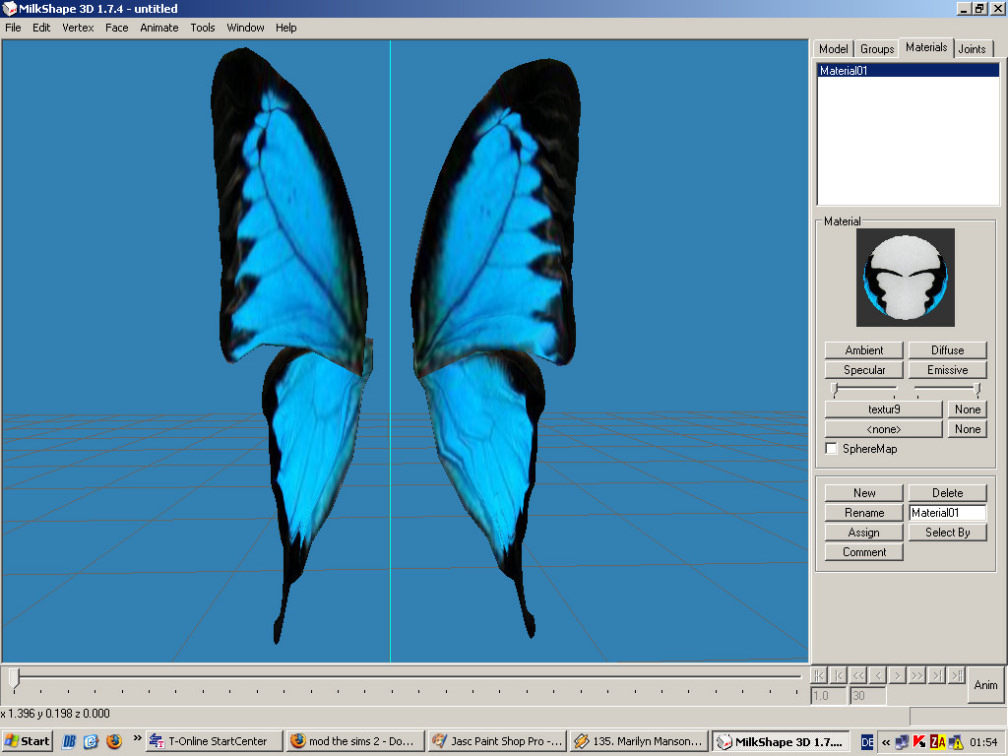
Task: Toggle the Anim mode button
Action: tap(986, 685)
